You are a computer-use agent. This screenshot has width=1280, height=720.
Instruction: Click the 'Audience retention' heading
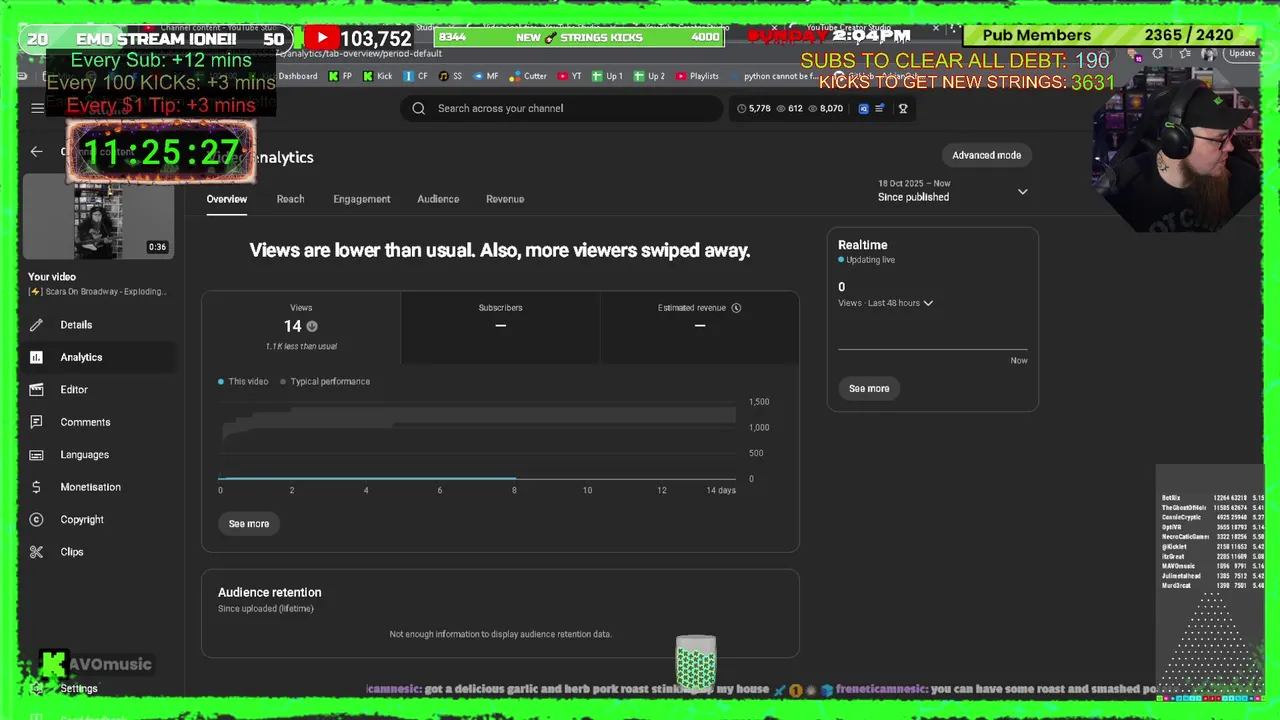pyautogui.click(x=270, y=592)
